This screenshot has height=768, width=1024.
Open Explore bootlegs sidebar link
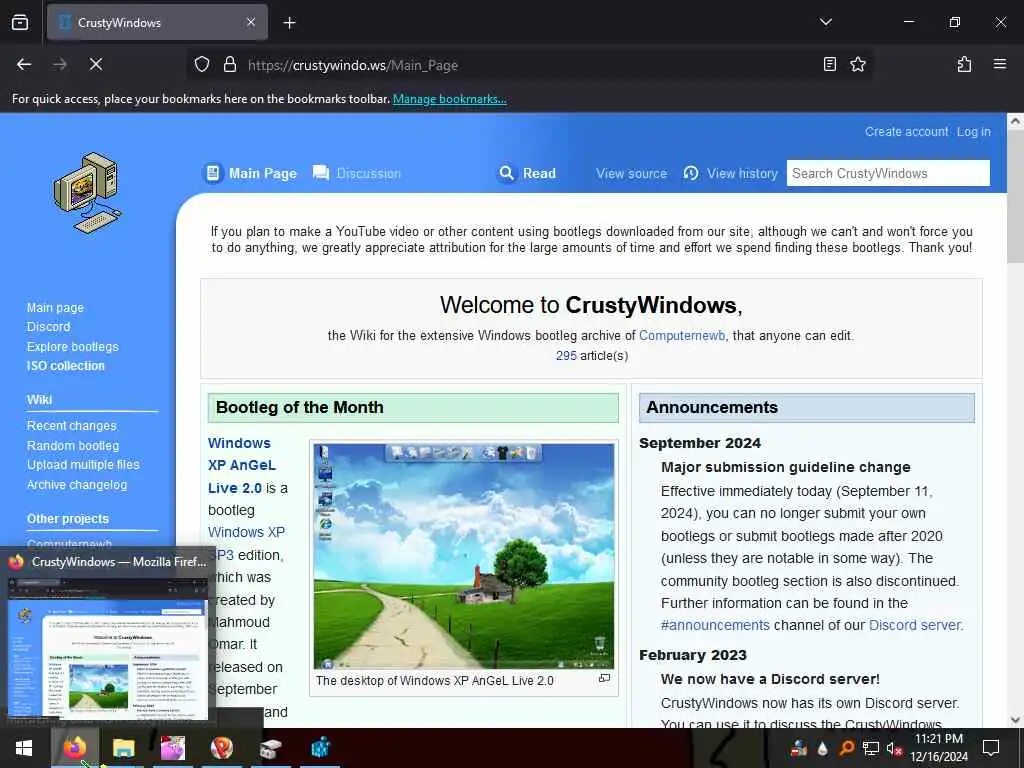coord(72,347)
